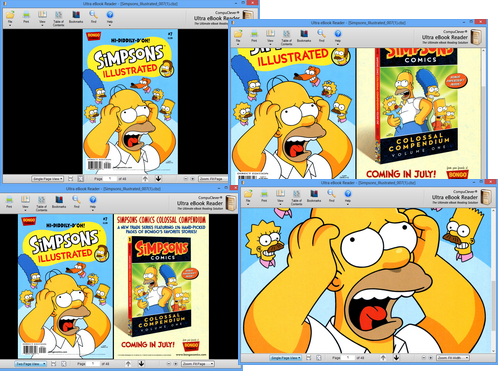Open Help in the two-page view window
Viewport: 500px width, 372px height.
coord(93,202)
